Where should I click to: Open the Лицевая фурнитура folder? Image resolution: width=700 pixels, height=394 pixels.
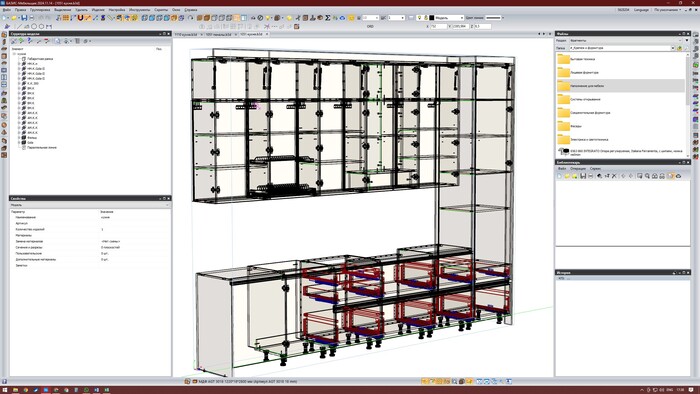point(584,72)
